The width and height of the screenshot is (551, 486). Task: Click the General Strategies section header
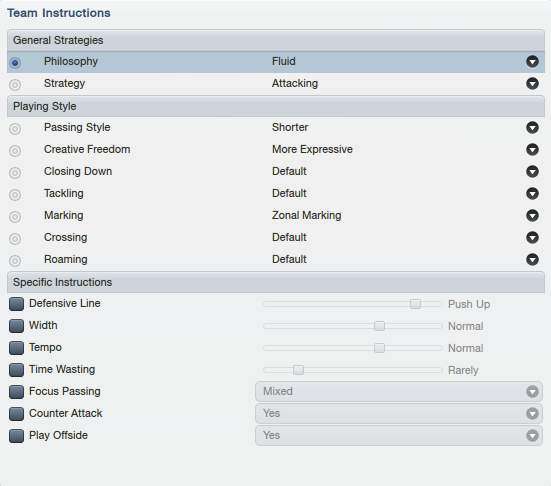(276, 40)
